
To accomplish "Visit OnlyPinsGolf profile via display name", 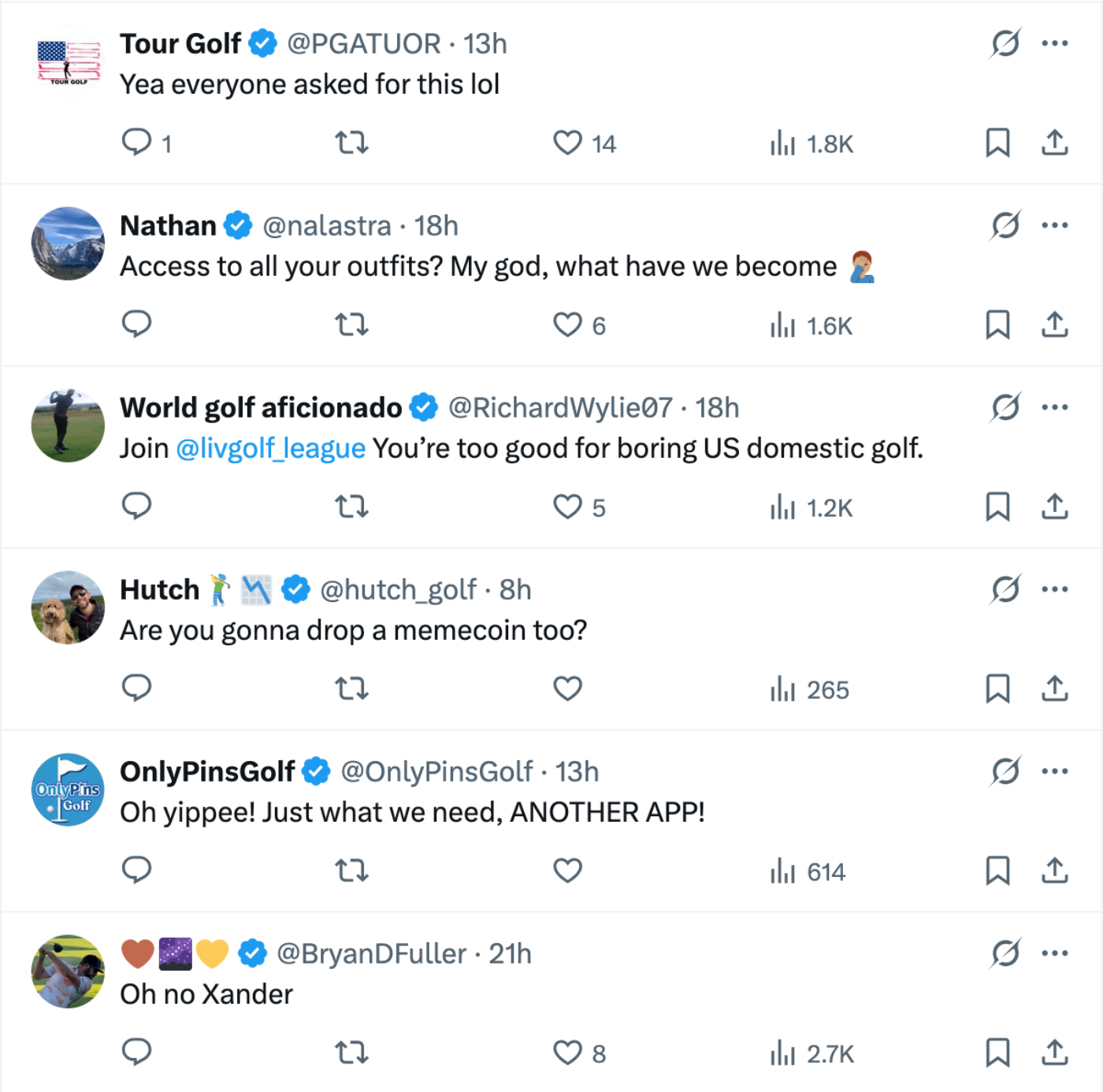I will tap(207, 772).
